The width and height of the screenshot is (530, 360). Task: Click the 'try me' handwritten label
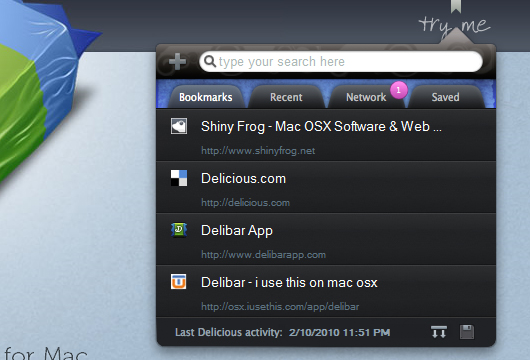pos(454,25)
